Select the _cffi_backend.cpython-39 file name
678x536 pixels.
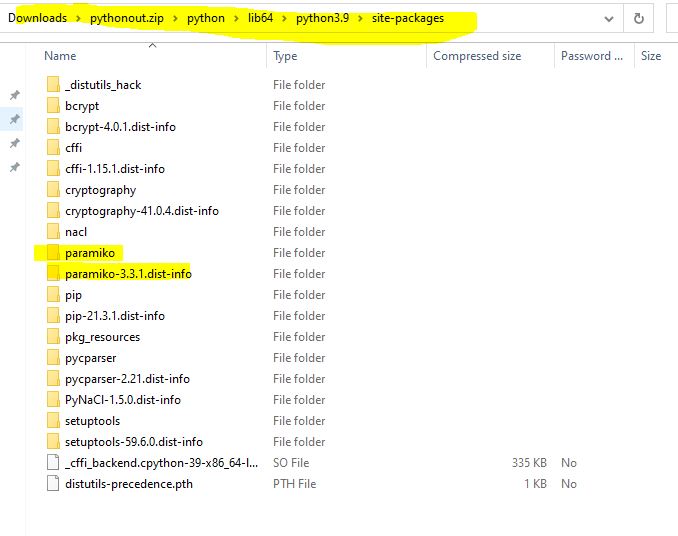(x=161, y=463)
